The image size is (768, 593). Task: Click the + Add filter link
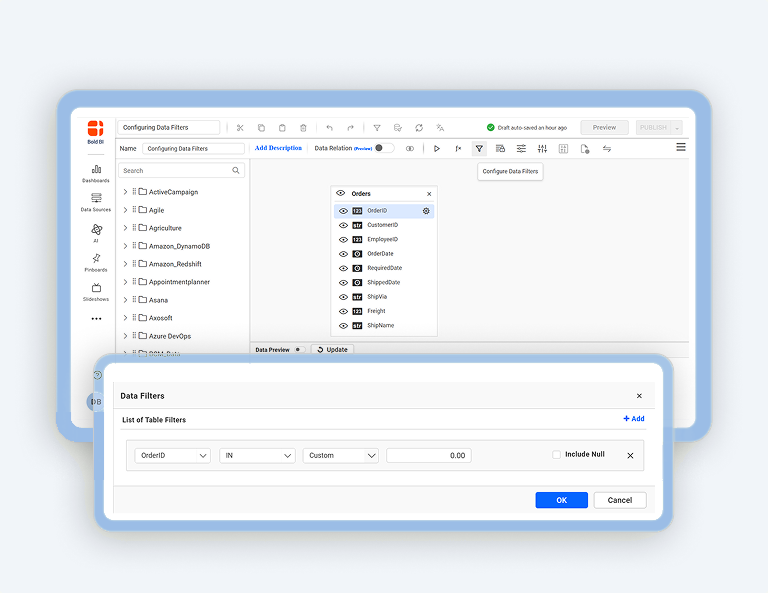point(634,419)
